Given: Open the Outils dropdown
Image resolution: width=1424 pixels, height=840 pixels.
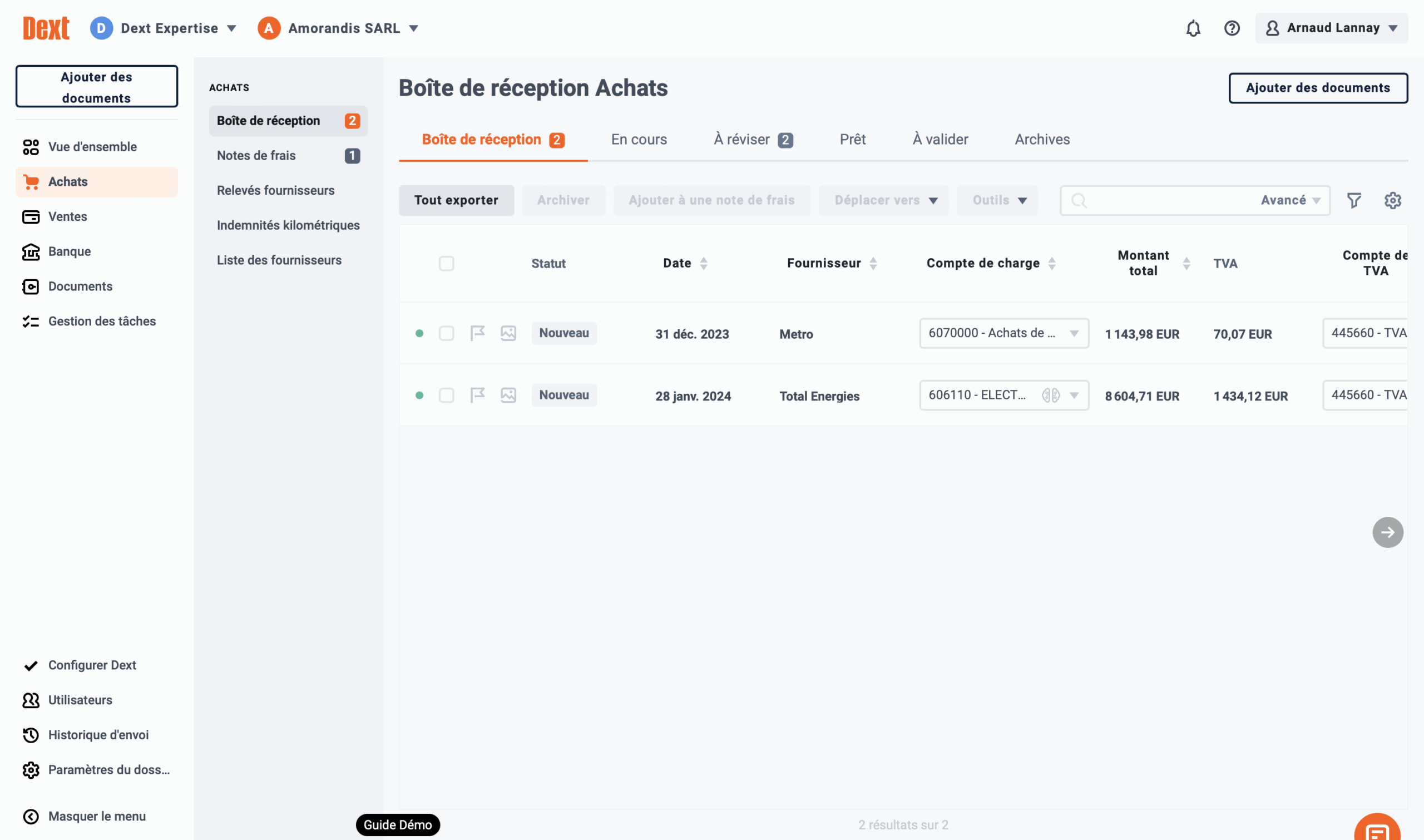Looking at the screenshot, I should pos(997,200).
